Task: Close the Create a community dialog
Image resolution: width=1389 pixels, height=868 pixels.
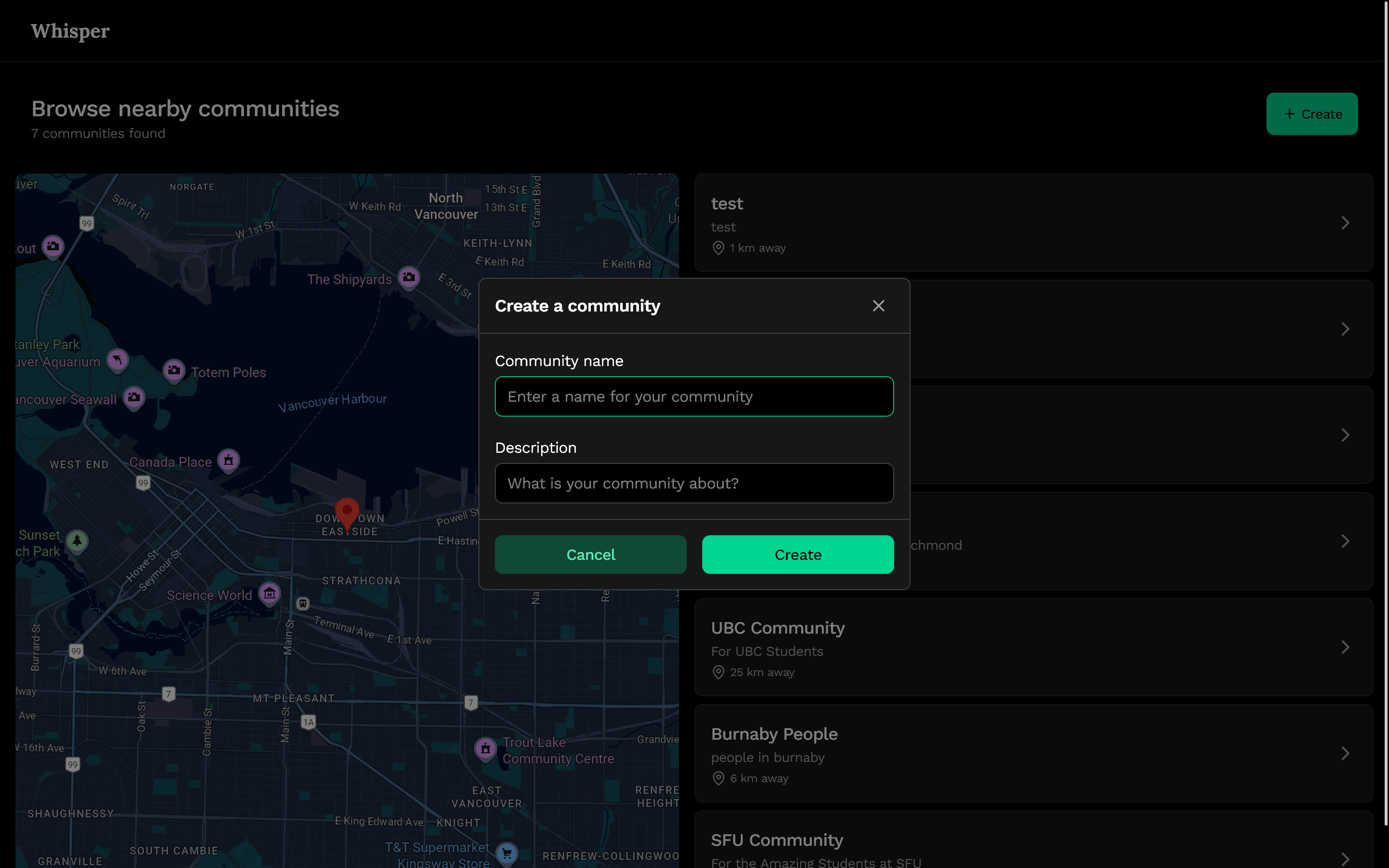Action: (x=878, y=306)
